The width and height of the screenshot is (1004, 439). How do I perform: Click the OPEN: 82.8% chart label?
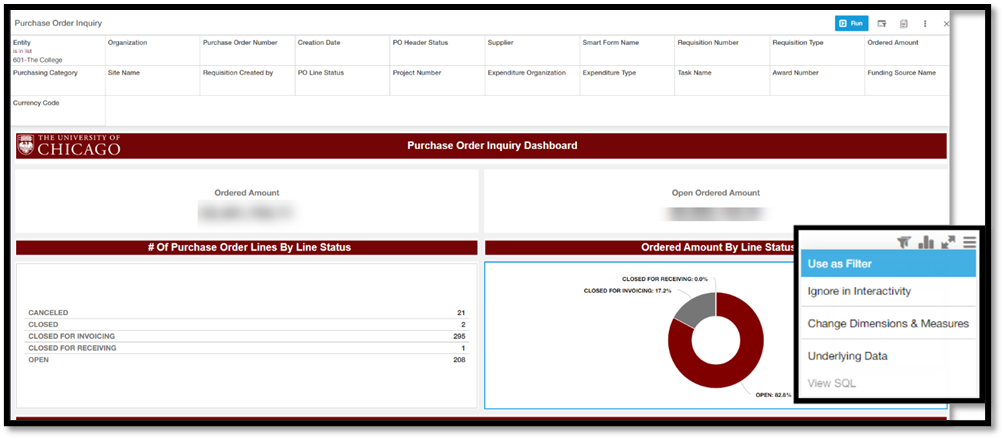click(x=773, y=395)
